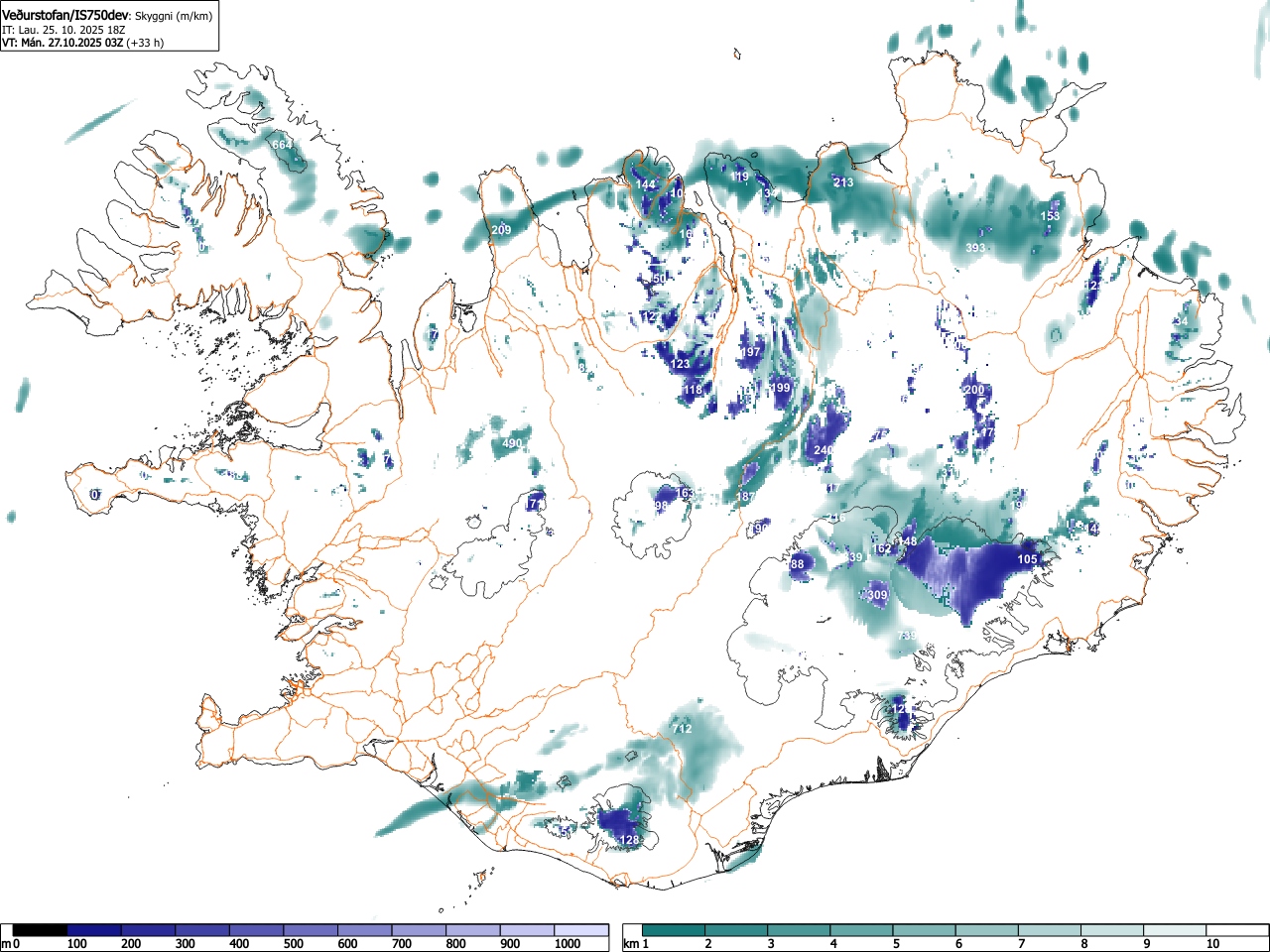The width and height of the screenshot is (1270, 952).
Task: Click the map visibility value 153
Action: (1050, 216)
